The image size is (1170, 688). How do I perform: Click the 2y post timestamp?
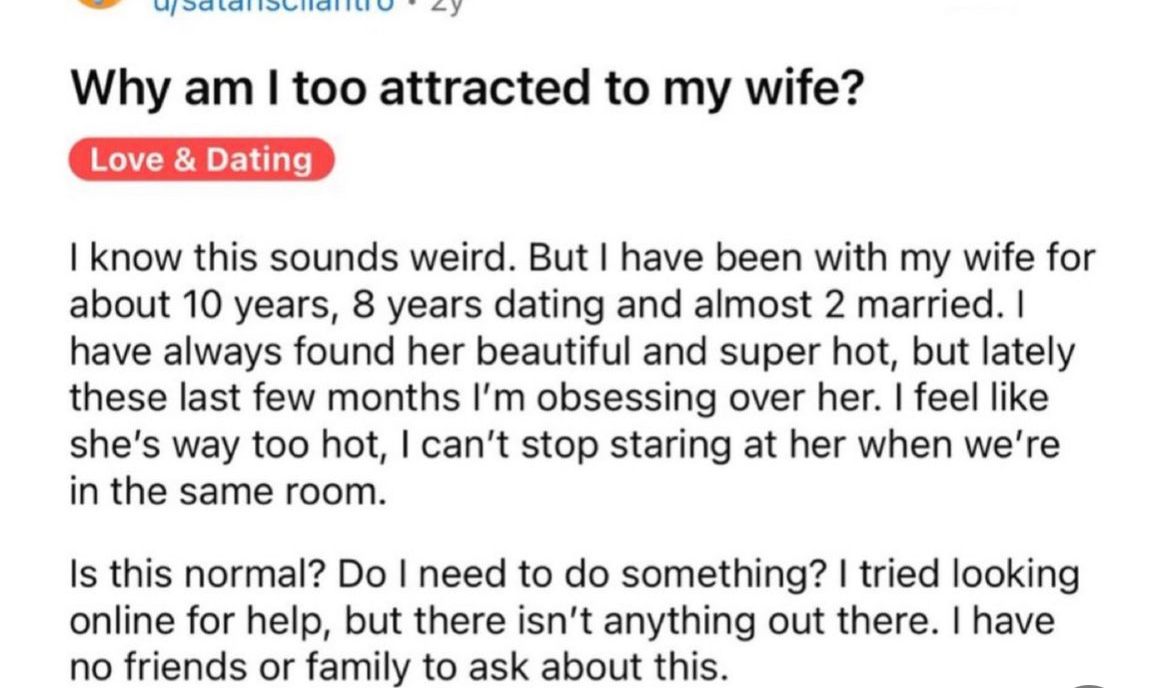pyautogui.click(x=446, y=7)
